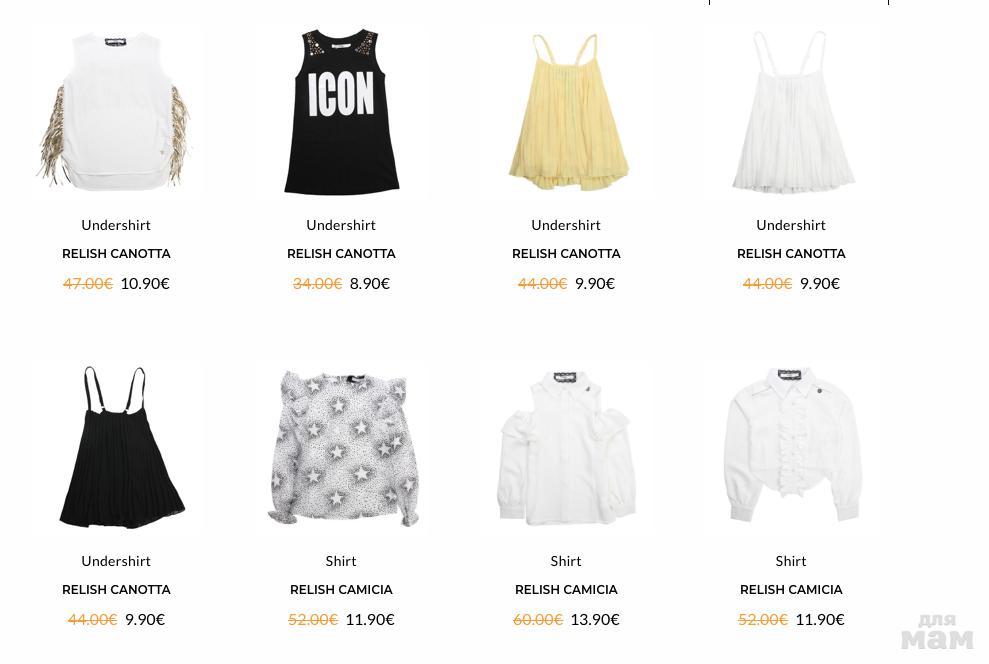Viewport: 989px width, 664px height.
Task: Open the white ruffle-front shirt image
Action: pyautogui.click(x=792, y=445)
